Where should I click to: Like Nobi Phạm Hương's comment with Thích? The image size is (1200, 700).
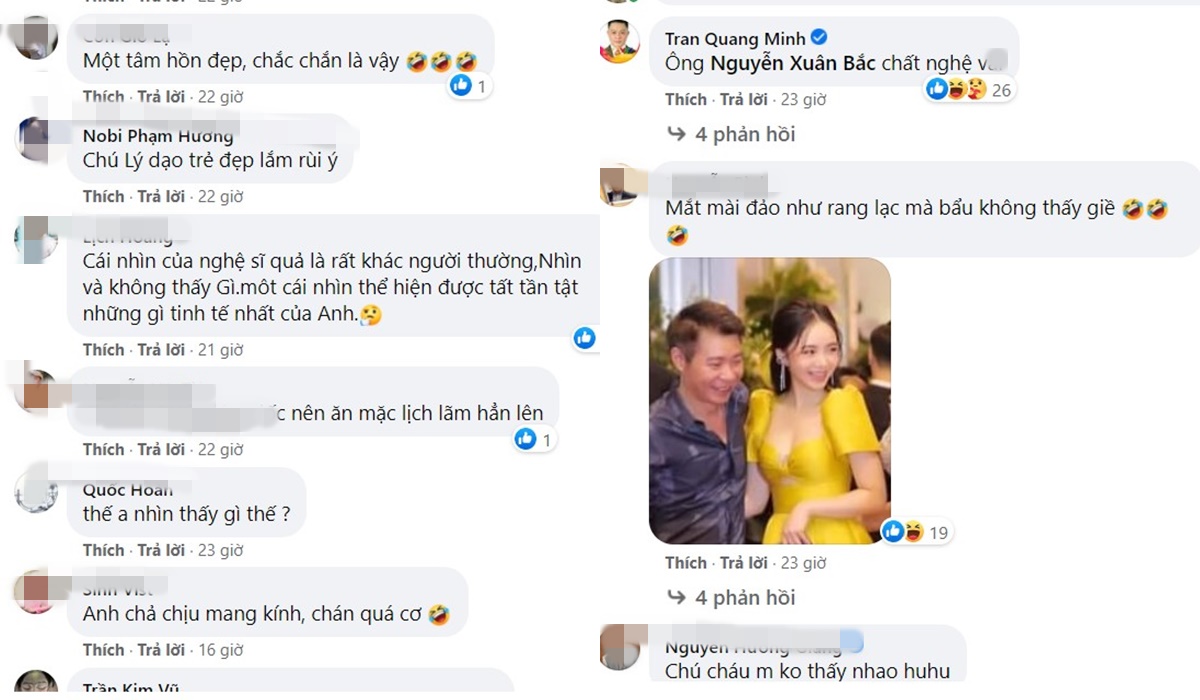click(103, 196)
